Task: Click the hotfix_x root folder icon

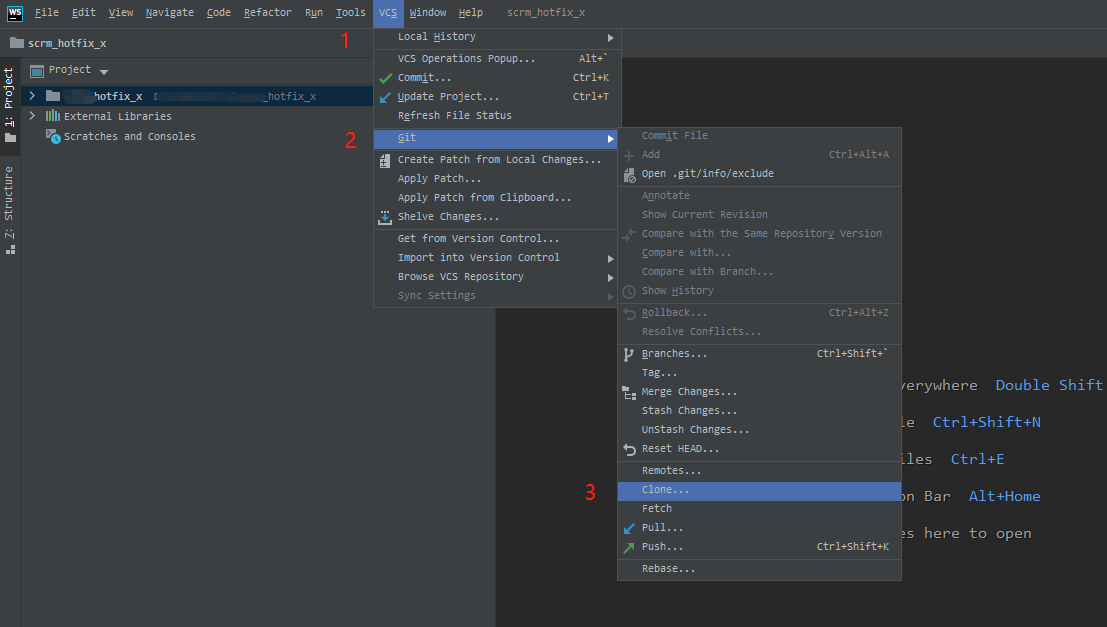Action: pyautogui.click(x=53, y=96)
